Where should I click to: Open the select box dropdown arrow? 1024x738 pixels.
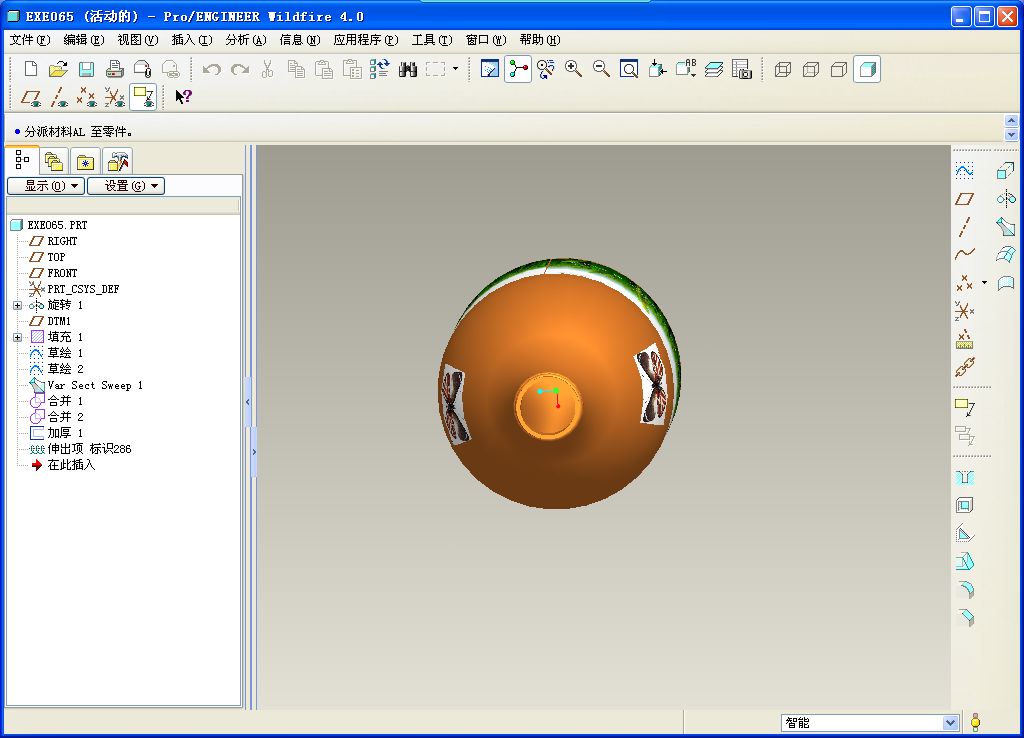coord(455,69)
